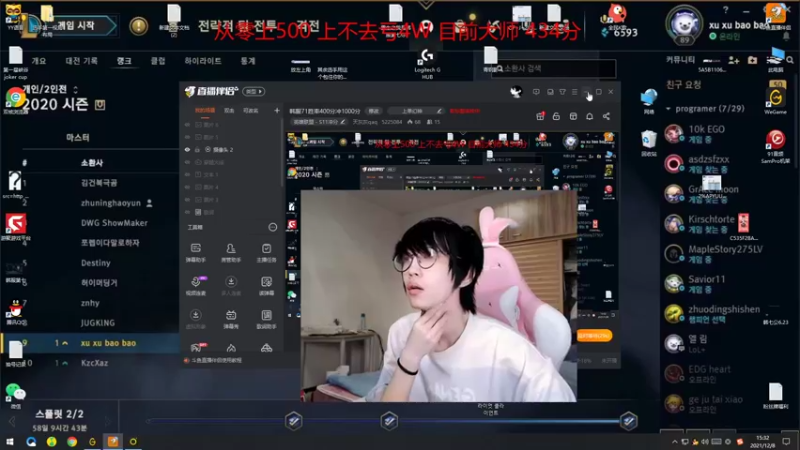This screenshot has height=450, width=800.
Task: Click the last split reward checkpoint
Action: 629,421
